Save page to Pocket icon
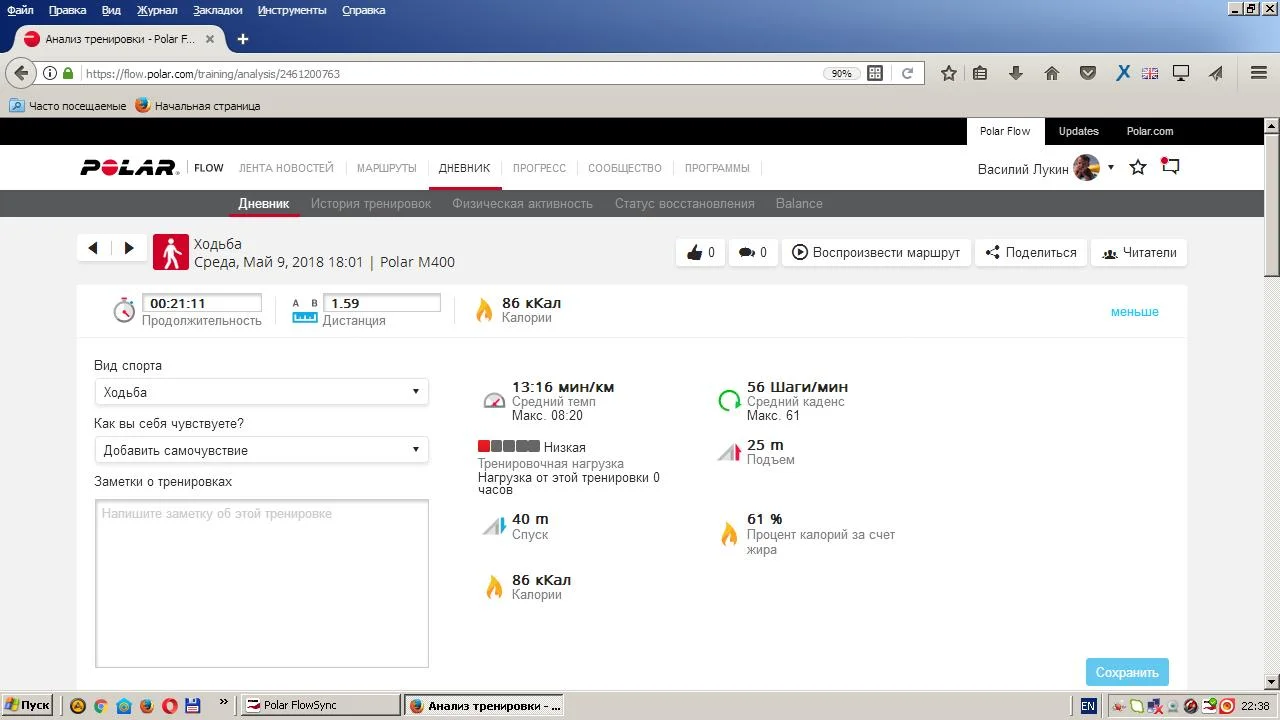1280x720 pixels. 1088,73
